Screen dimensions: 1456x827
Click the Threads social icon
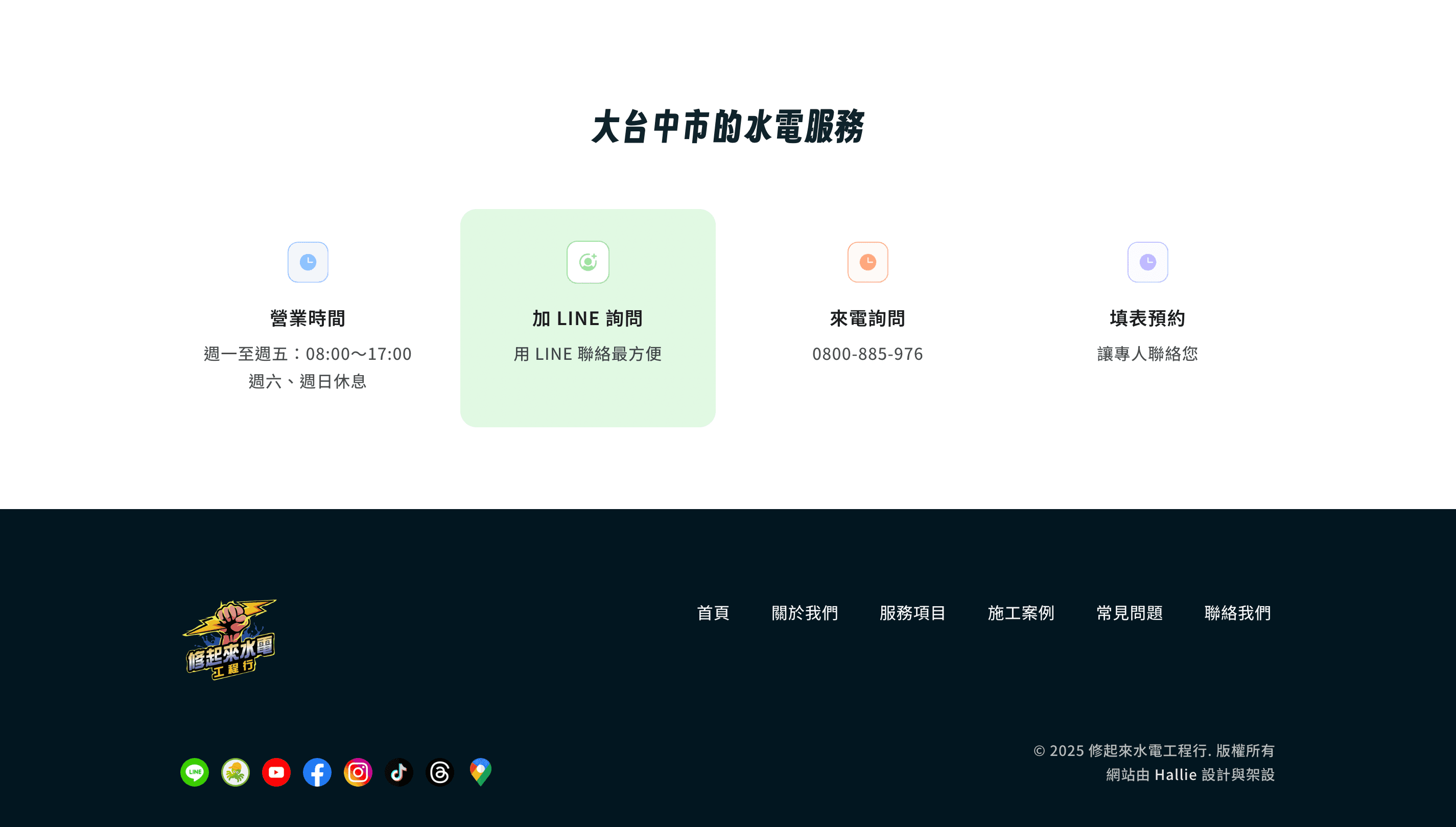439,772
